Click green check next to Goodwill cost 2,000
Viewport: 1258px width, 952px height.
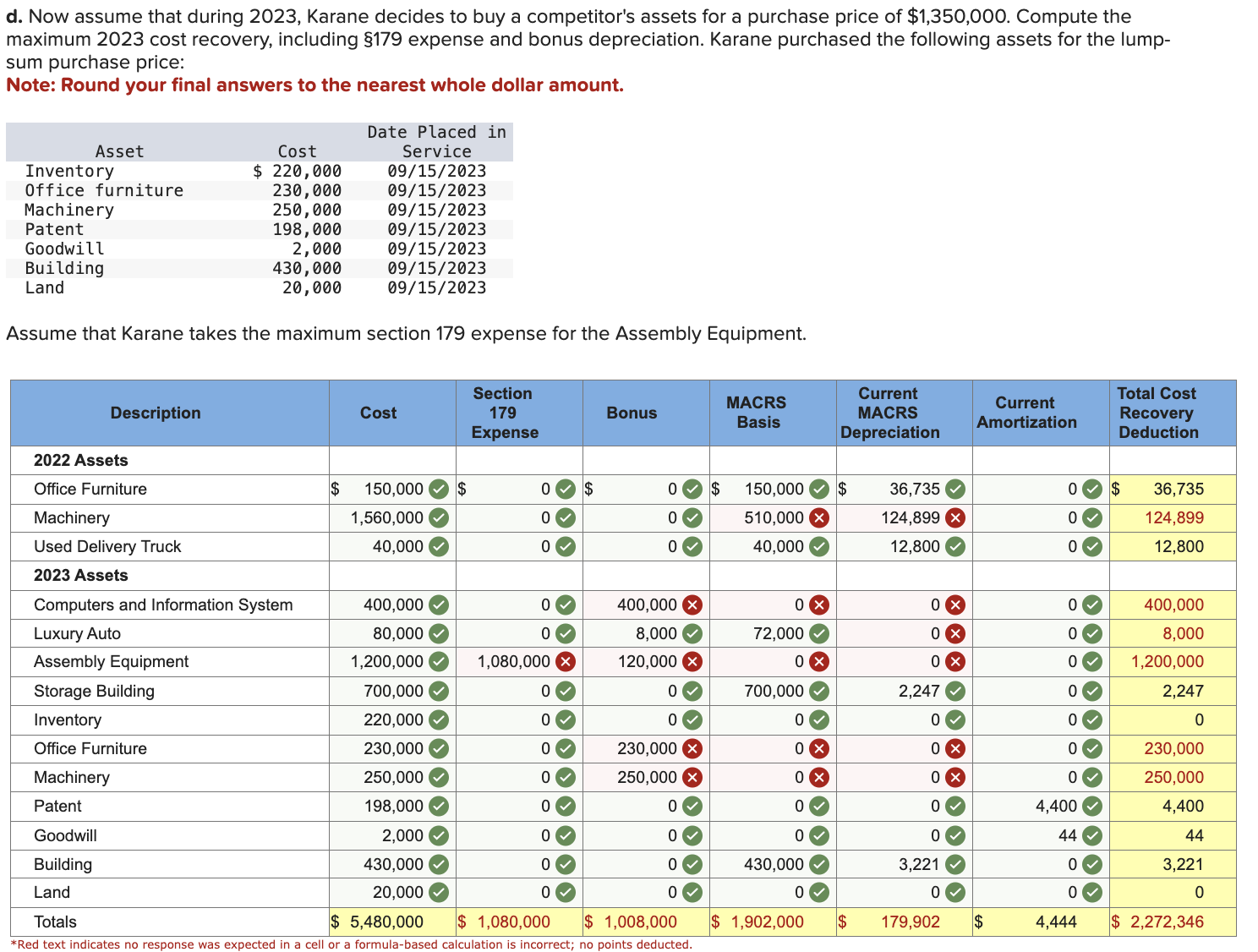pos(438,835)
